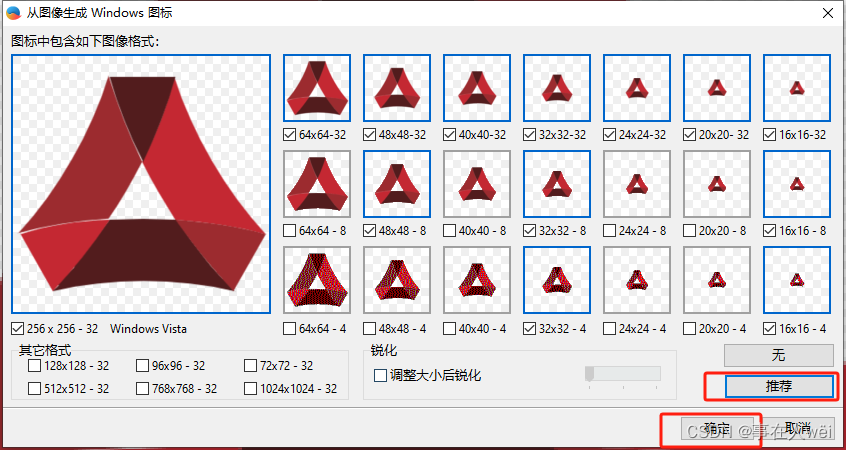Click the app icon in title bar

pyautogui.click(x=13, y=13)
